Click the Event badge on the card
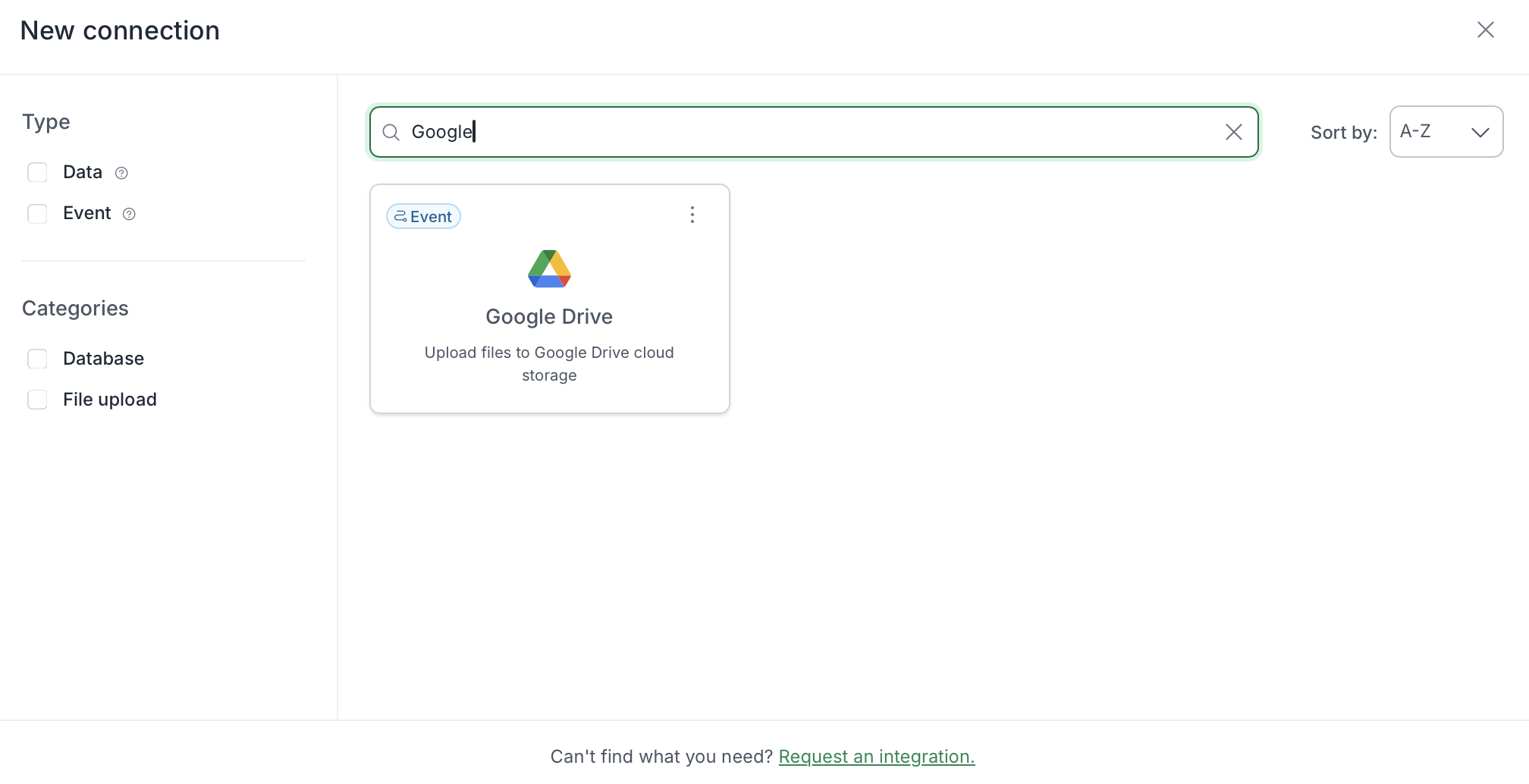The image size is (1529, 784). click(423, 217)
